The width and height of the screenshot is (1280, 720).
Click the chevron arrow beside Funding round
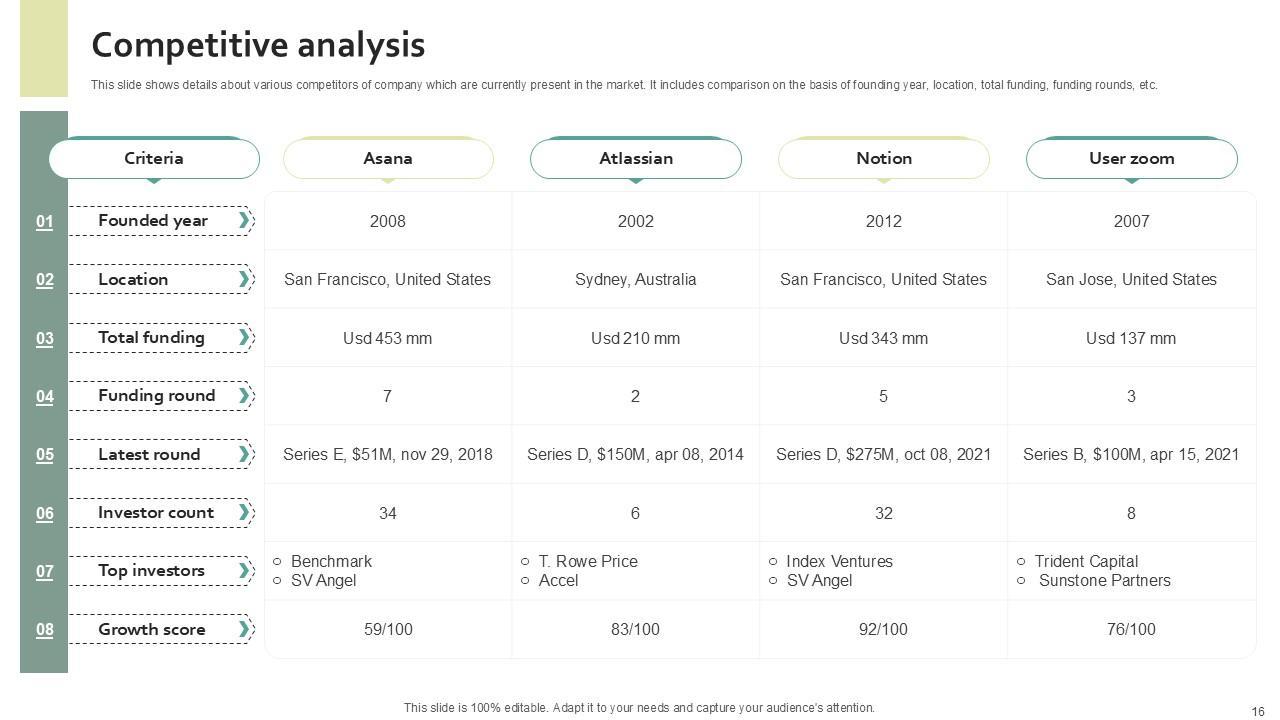point(244,396)
